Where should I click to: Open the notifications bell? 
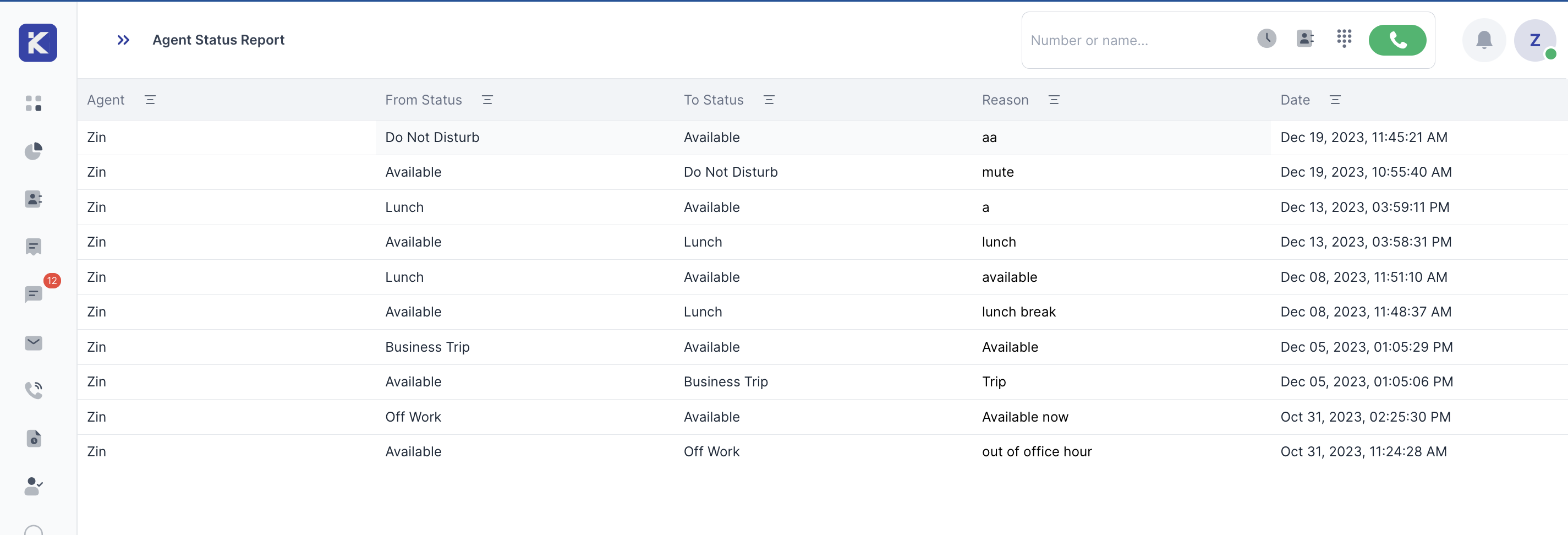(1483, 40)
